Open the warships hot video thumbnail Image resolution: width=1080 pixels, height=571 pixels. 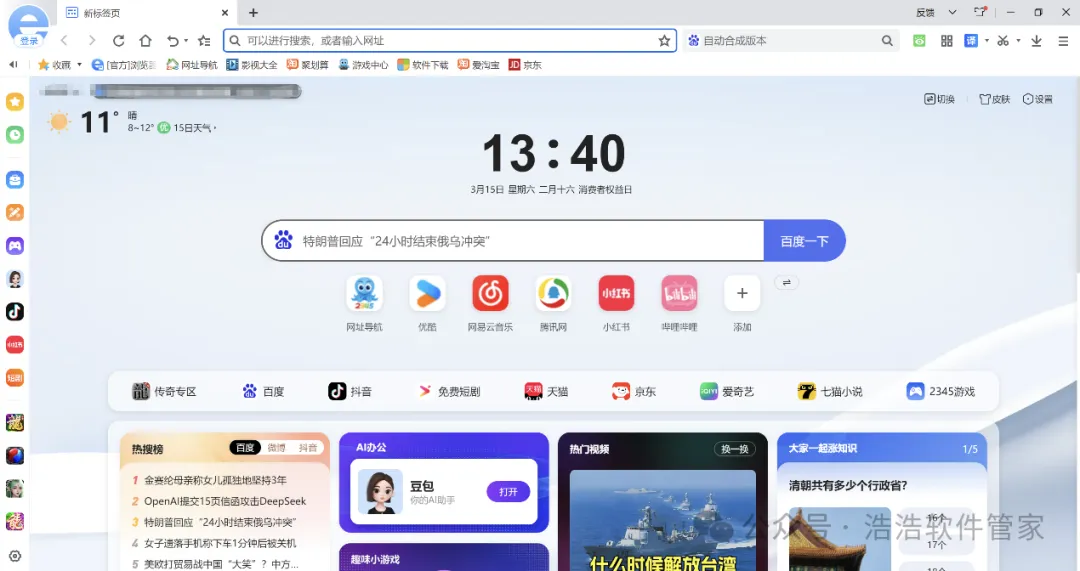pos(663,520)
